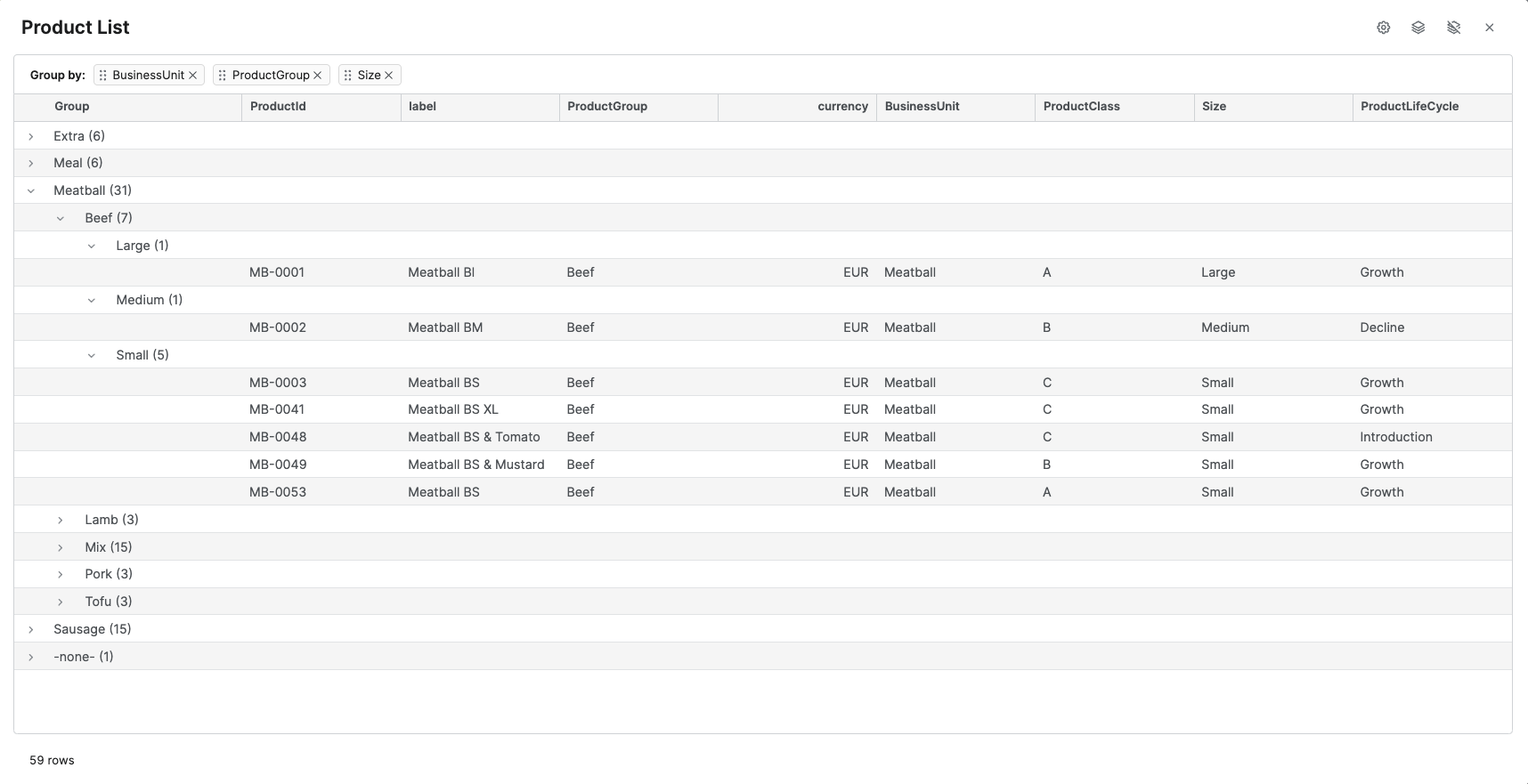1528x784 pixels.
Task: Remove Size grouping chip
Action: (x=389, y=76)
